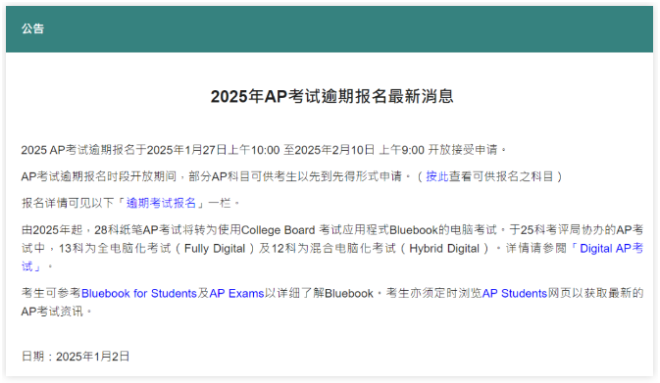Click the text 由2025年起
This screenshot has height=383, width=660.
click(52, 230)
